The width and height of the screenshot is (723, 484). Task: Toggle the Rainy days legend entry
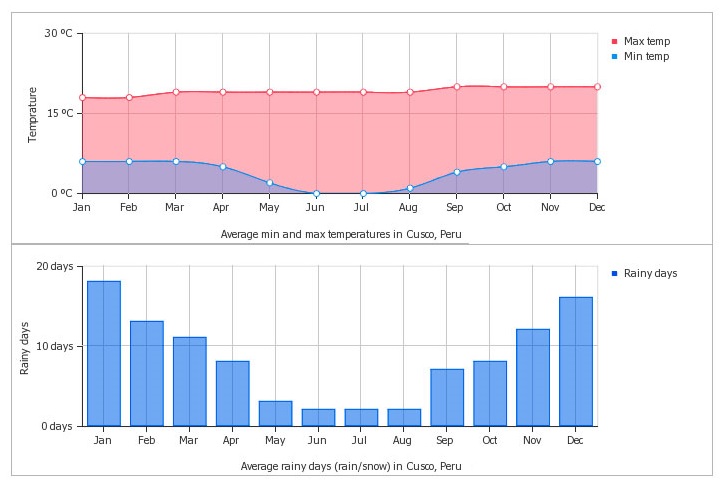click(x=650, y=273)
